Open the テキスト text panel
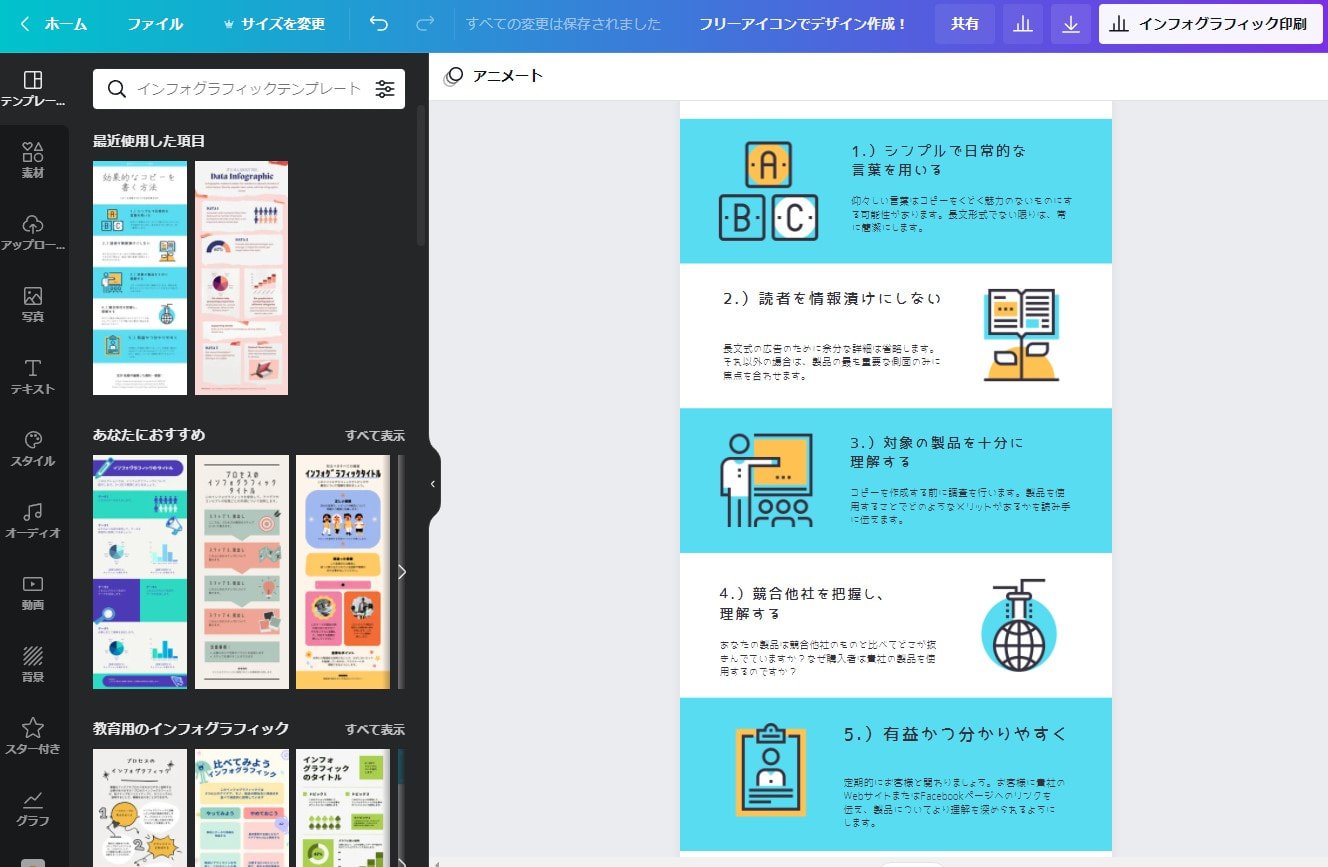1328x867 pixels. click(33, 376)
